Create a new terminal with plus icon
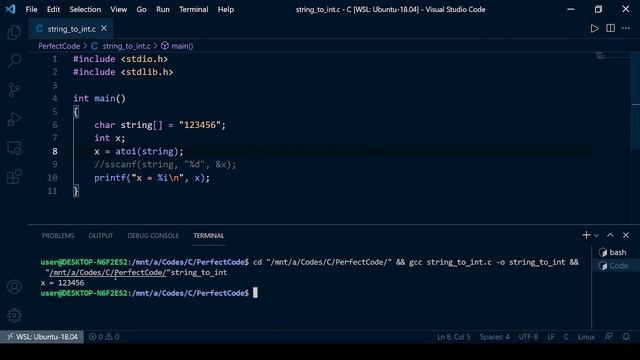Viewport: 640px width, 360px height. pyautogui.click(x=586, y=235)
